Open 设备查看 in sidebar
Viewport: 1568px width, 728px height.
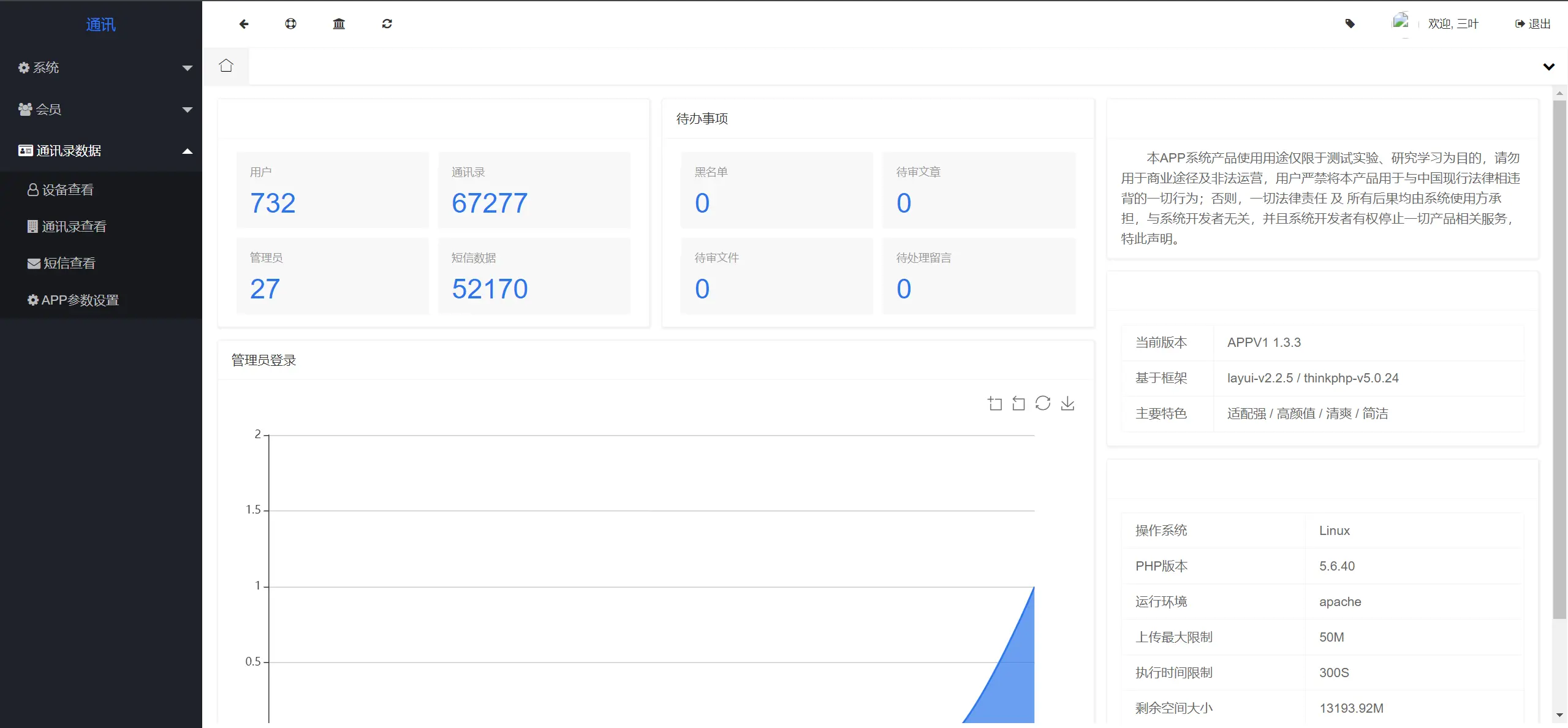(67, 190)
